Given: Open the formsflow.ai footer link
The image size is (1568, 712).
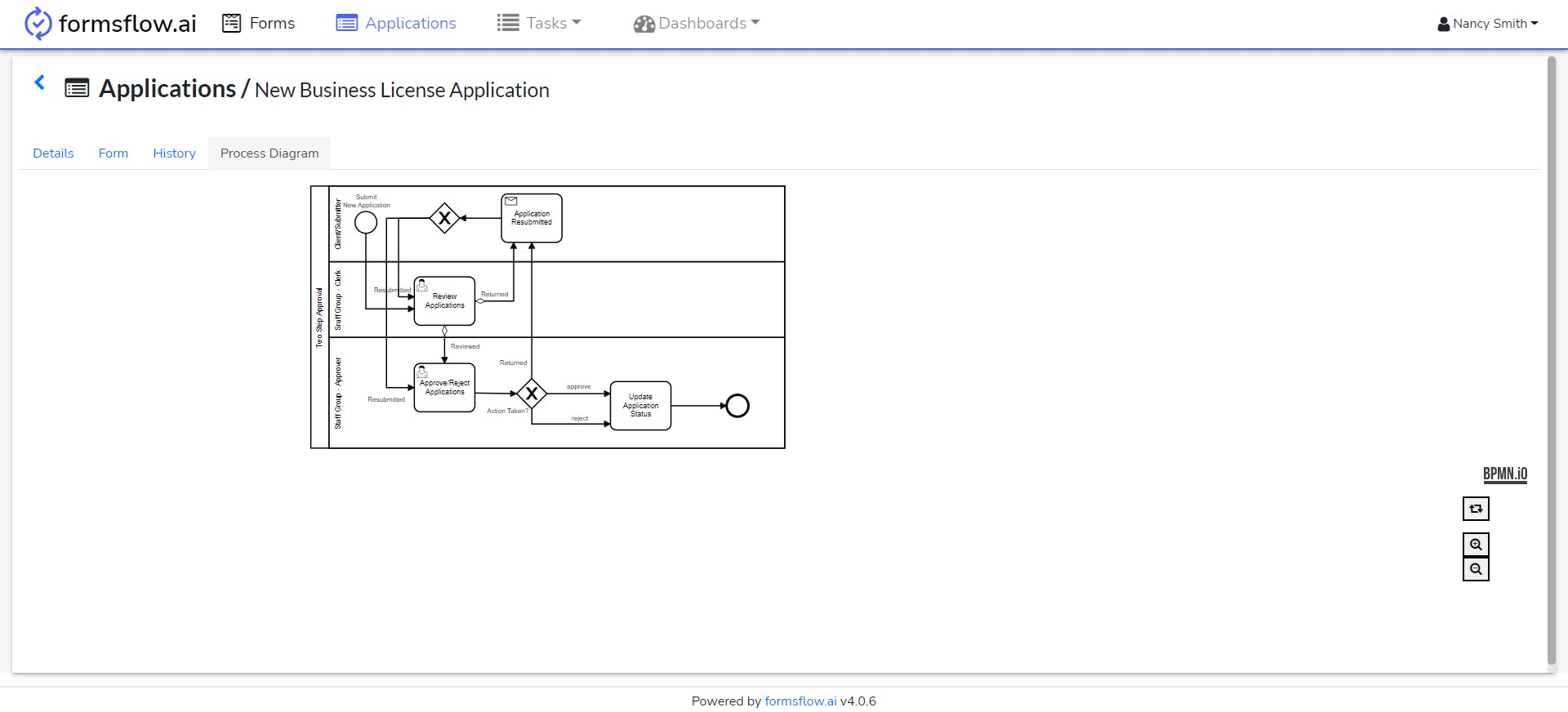Looking at the screenshot, I should 800,701.
